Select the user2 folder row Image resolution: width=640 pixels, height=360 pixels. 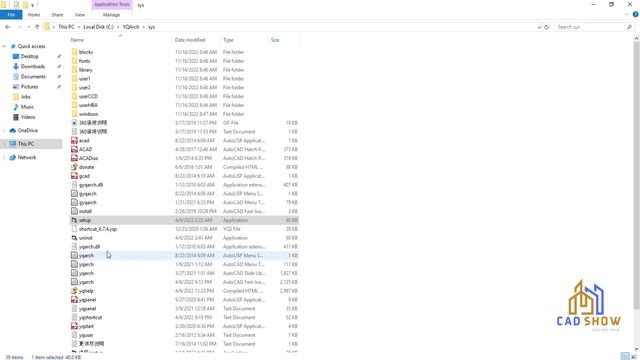(184, 87)
